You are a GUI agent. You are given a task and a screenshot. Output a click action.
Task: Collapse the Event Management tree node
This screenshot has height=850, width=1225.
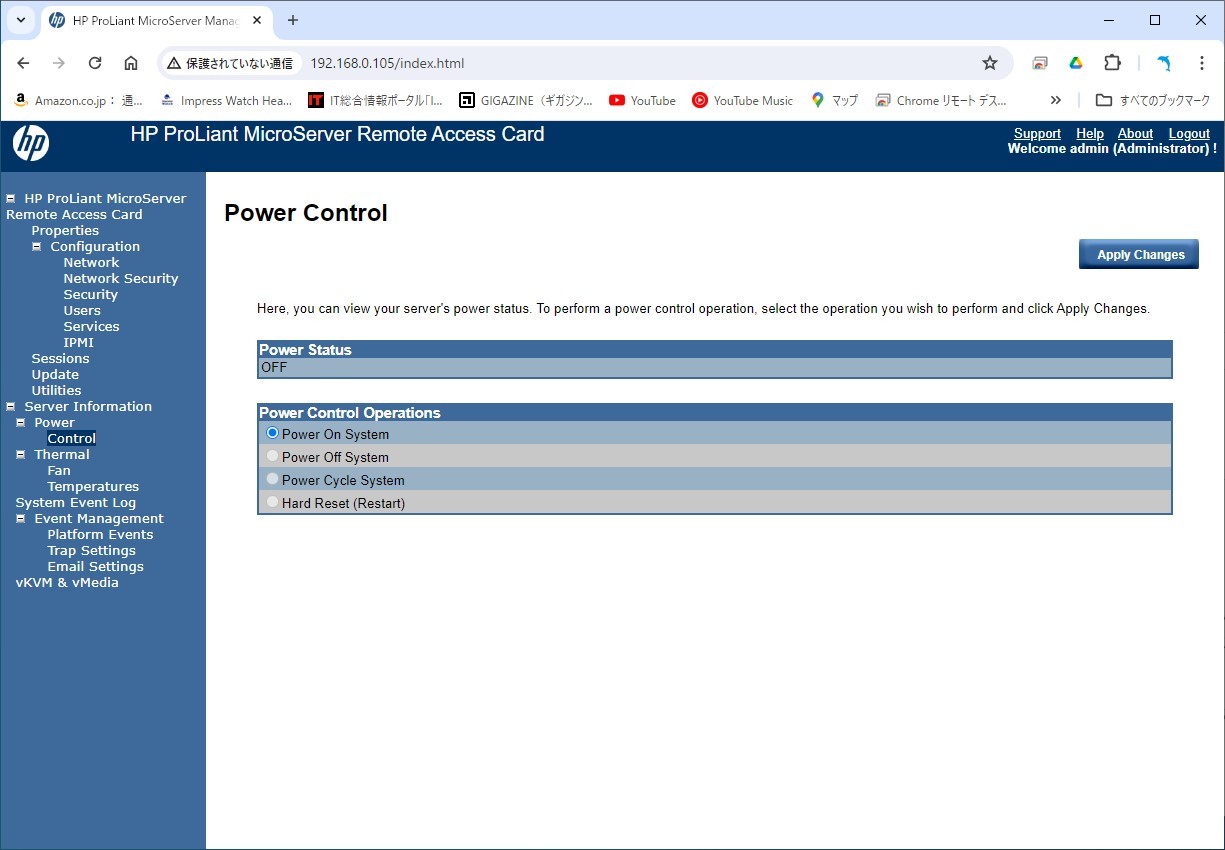(21, 518)
